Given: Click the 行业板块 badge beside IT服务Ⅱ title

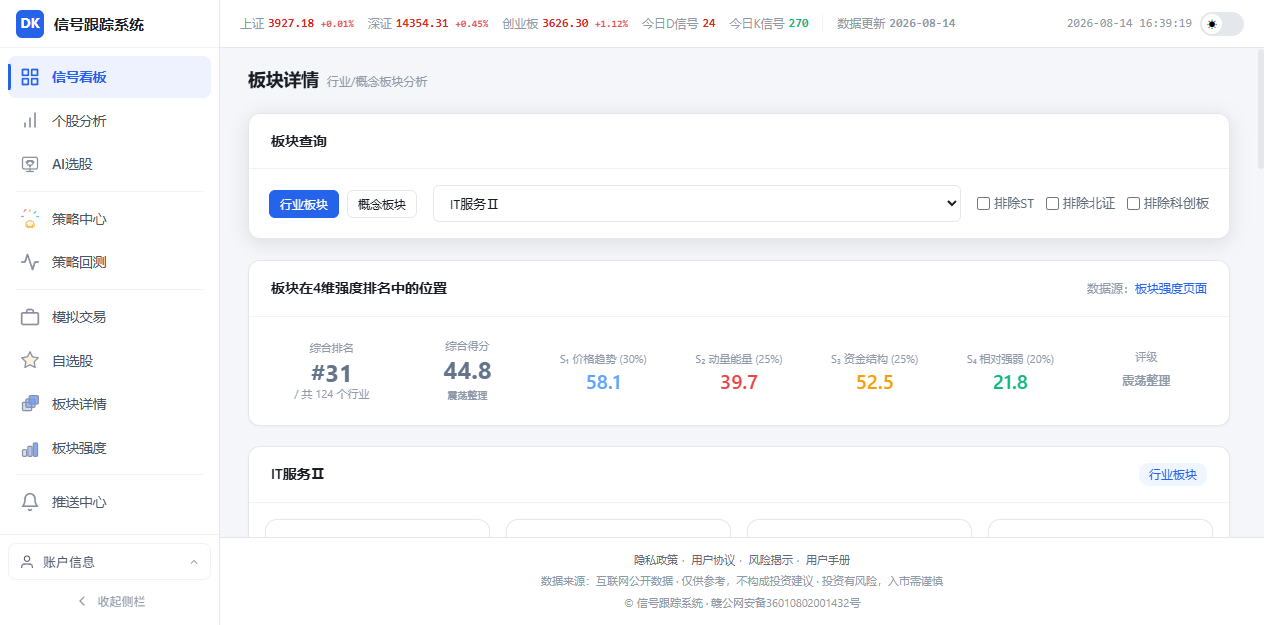Looking at the screenshot, I should tap(1173, 475).
